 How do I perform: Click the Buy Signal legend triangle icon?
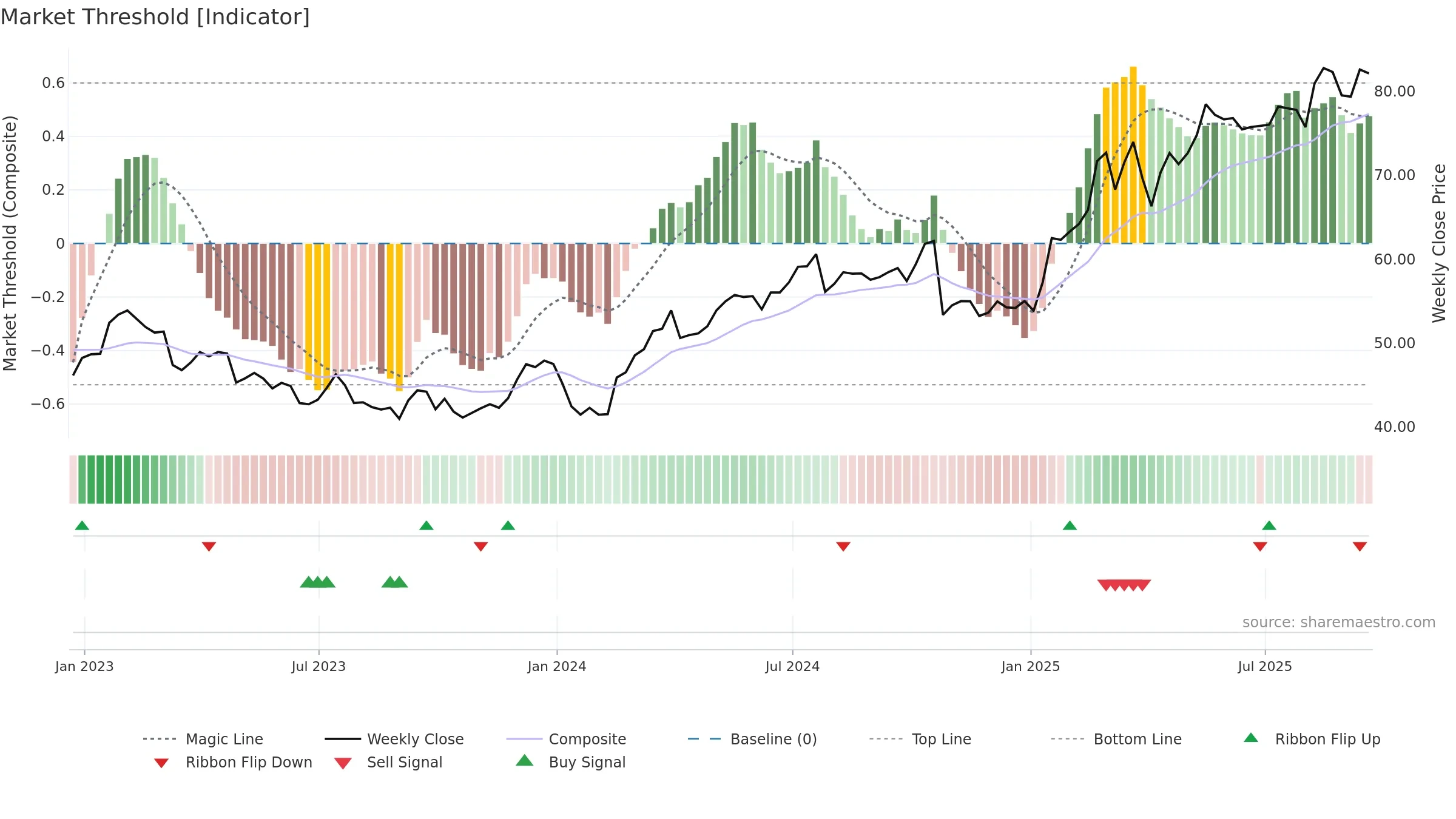pyautogui.click(x=524, y=760)
